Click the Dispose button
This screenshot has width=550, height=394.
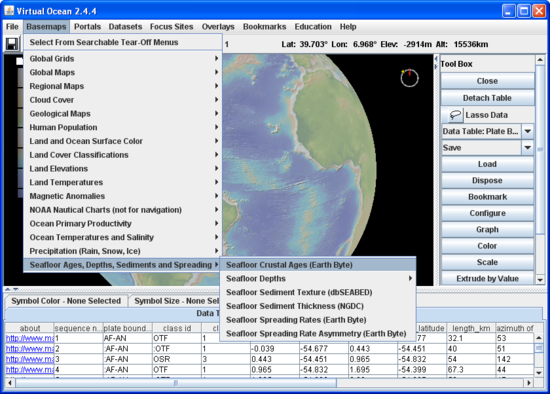(487, 180)
